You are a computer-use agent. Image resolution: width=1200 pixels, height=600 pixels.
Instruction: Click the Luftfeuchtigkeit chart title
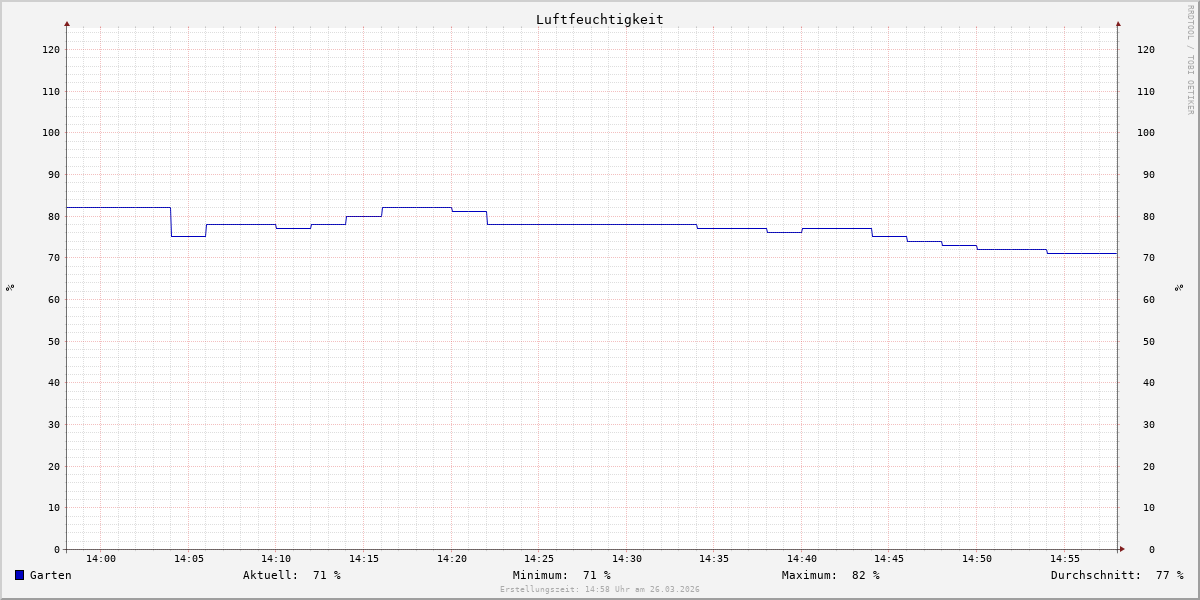tap(600, 20)
